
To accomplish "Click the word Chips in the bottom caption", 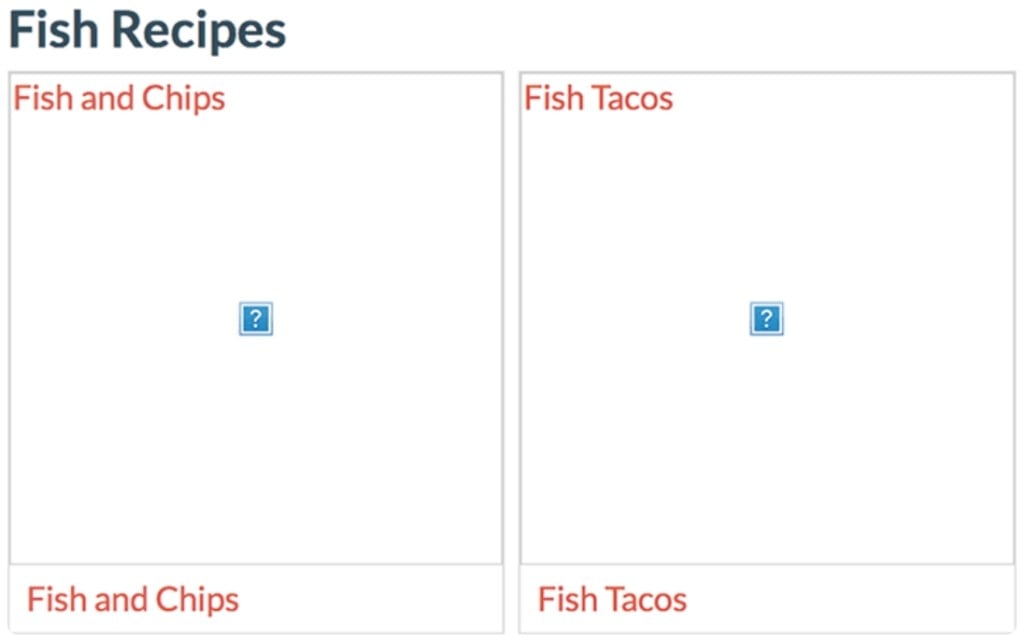I will pyautogui.click(x=197, y=600).
